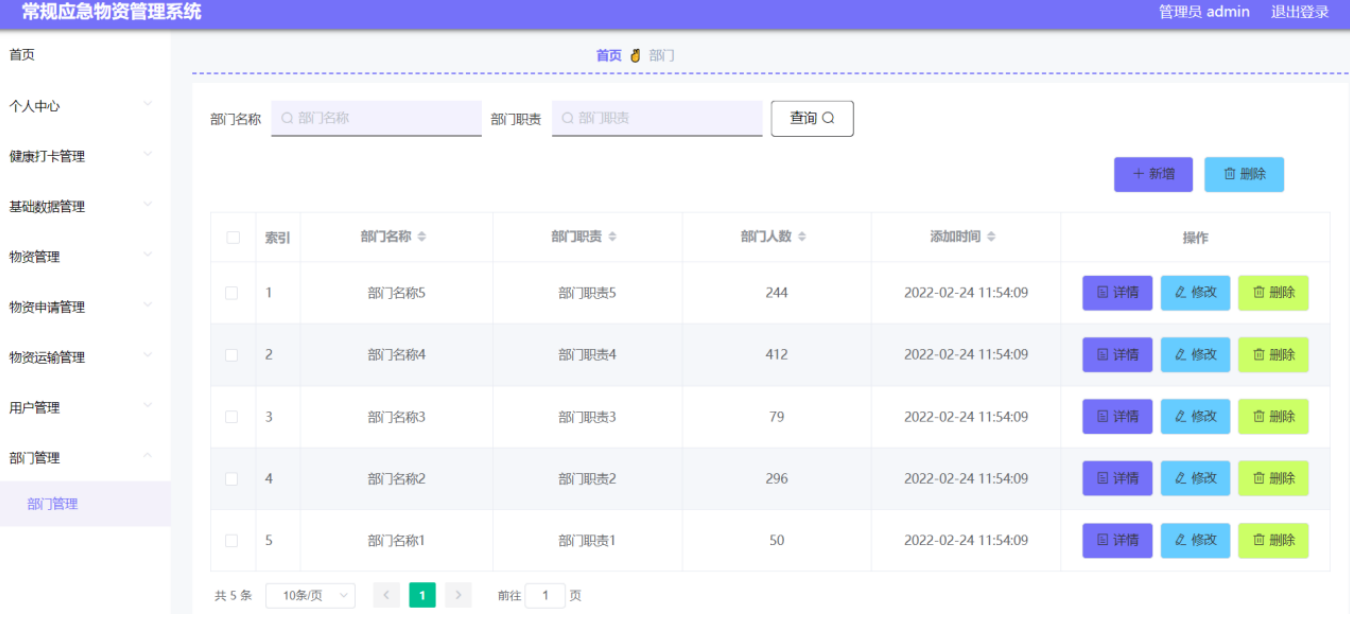Click 修改 for 部门名称5

coord(1195,293)
